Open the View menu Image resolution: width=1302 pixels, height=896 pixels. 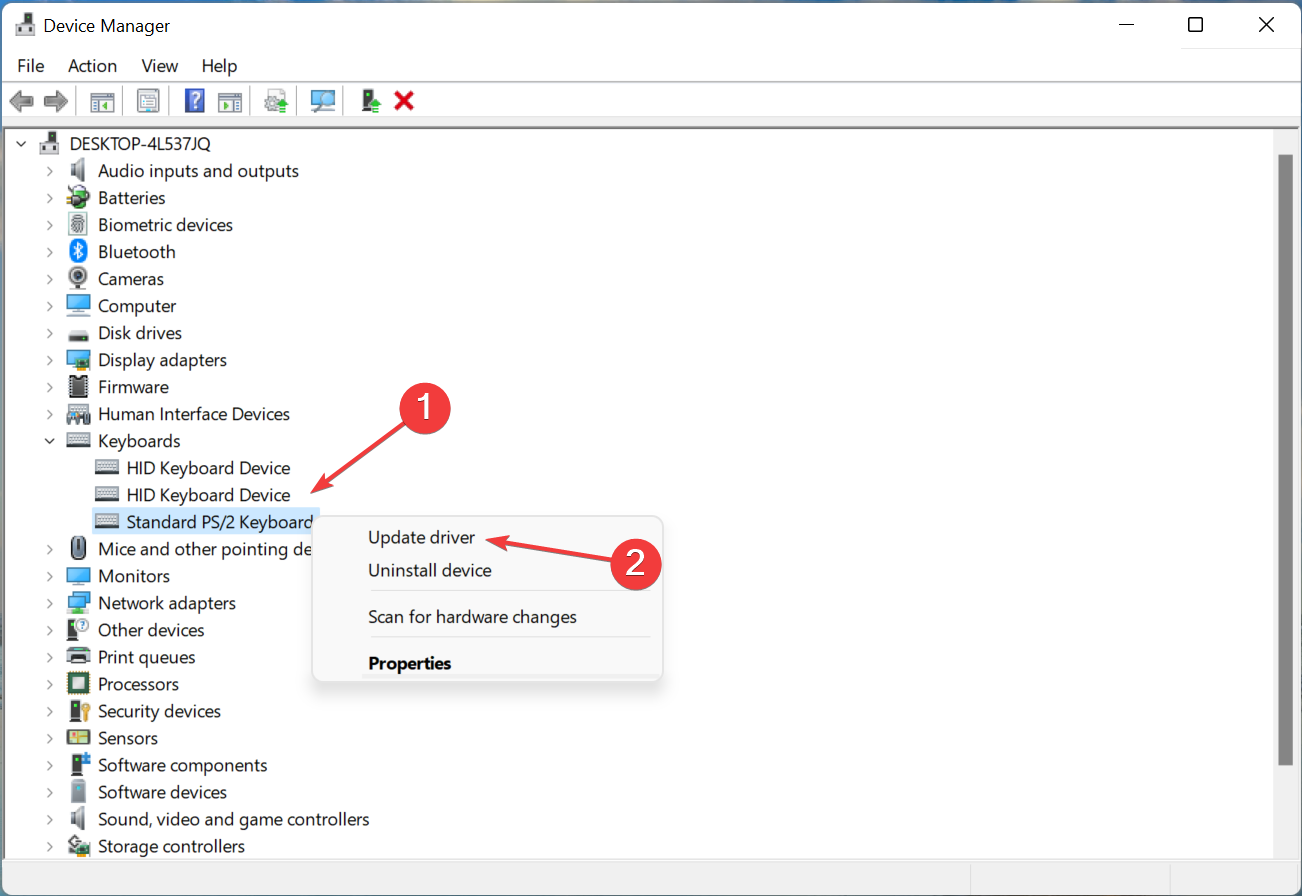pos(159,66)
